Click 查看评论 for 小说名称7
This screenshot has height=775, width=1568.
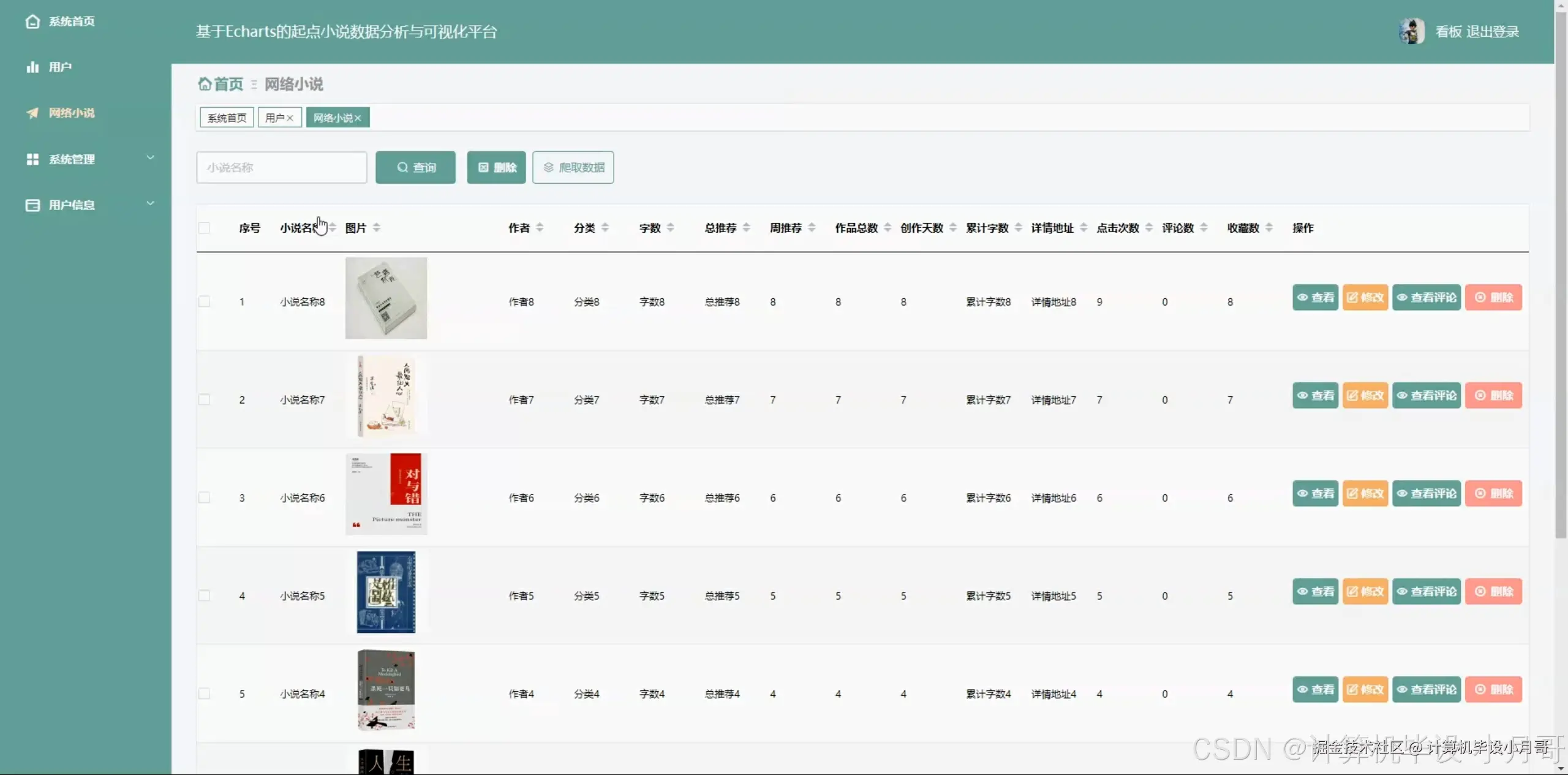[x=1426, y=396]
